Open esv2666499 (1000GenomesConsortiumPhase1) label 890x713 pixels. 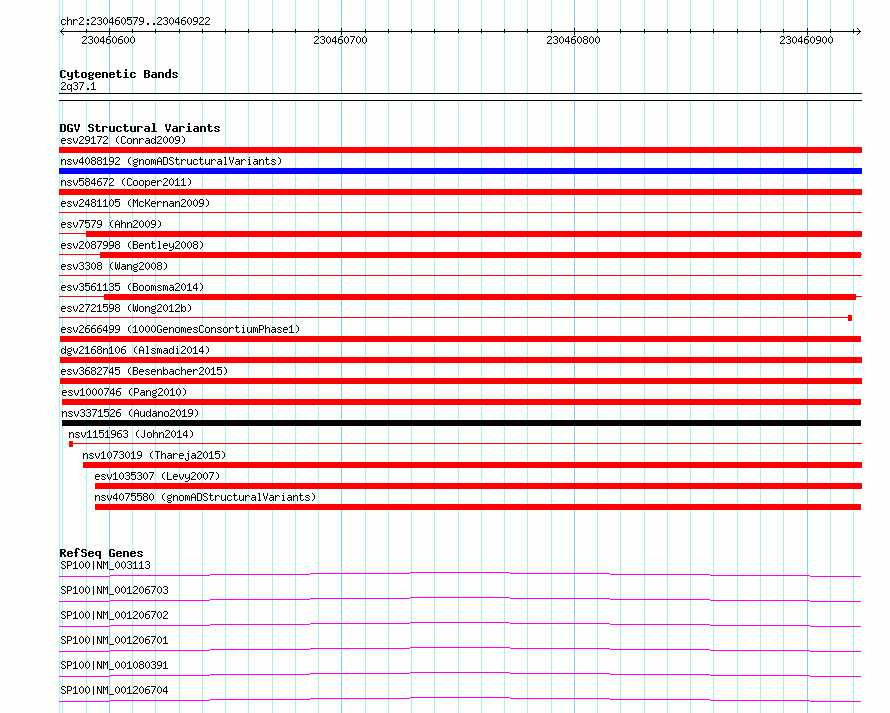coord(180,329)
